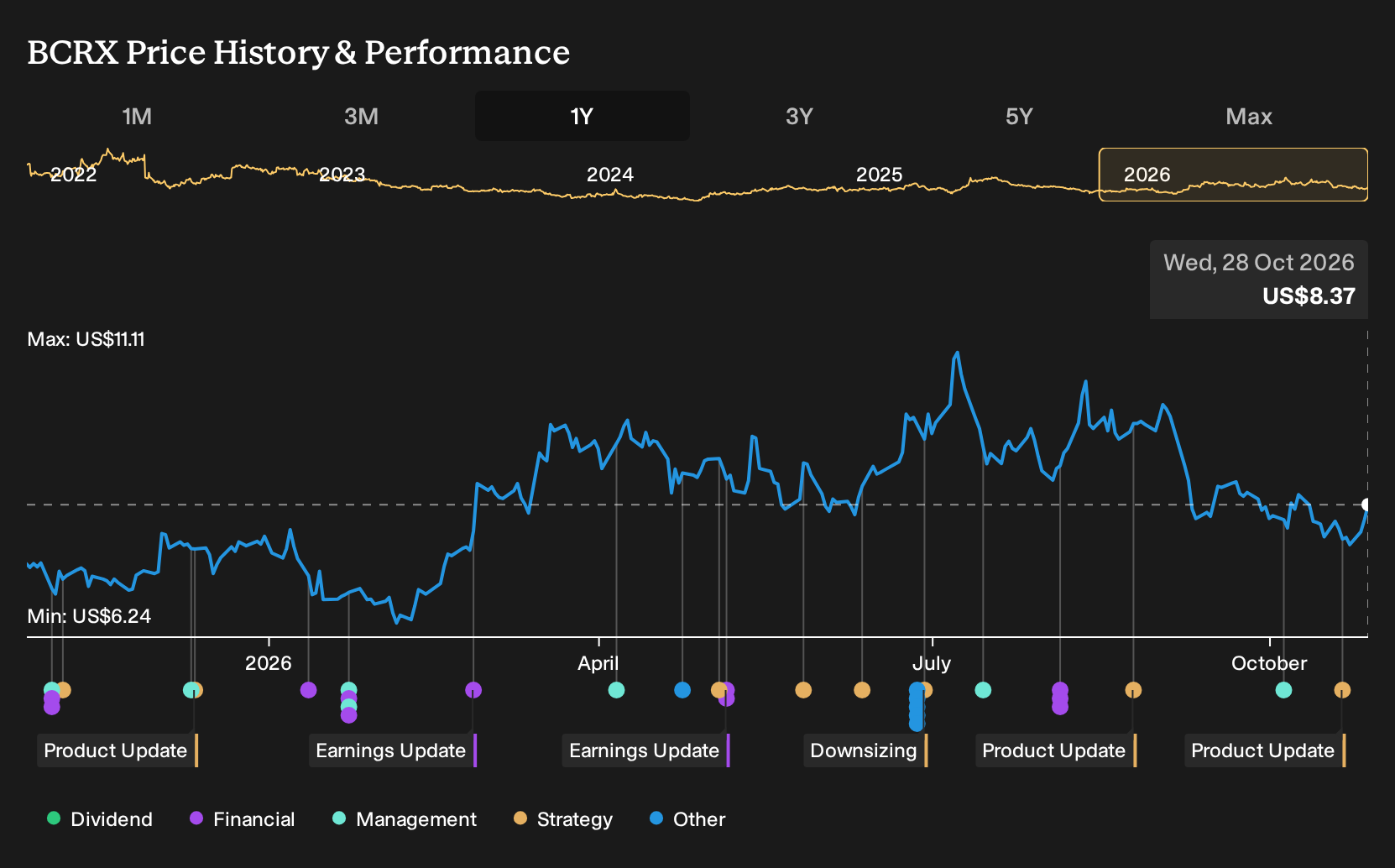Viewport: 1395px width, 868px height.
Task: Click bottom purple dot of the early February stack
Action: pos(348,715)
